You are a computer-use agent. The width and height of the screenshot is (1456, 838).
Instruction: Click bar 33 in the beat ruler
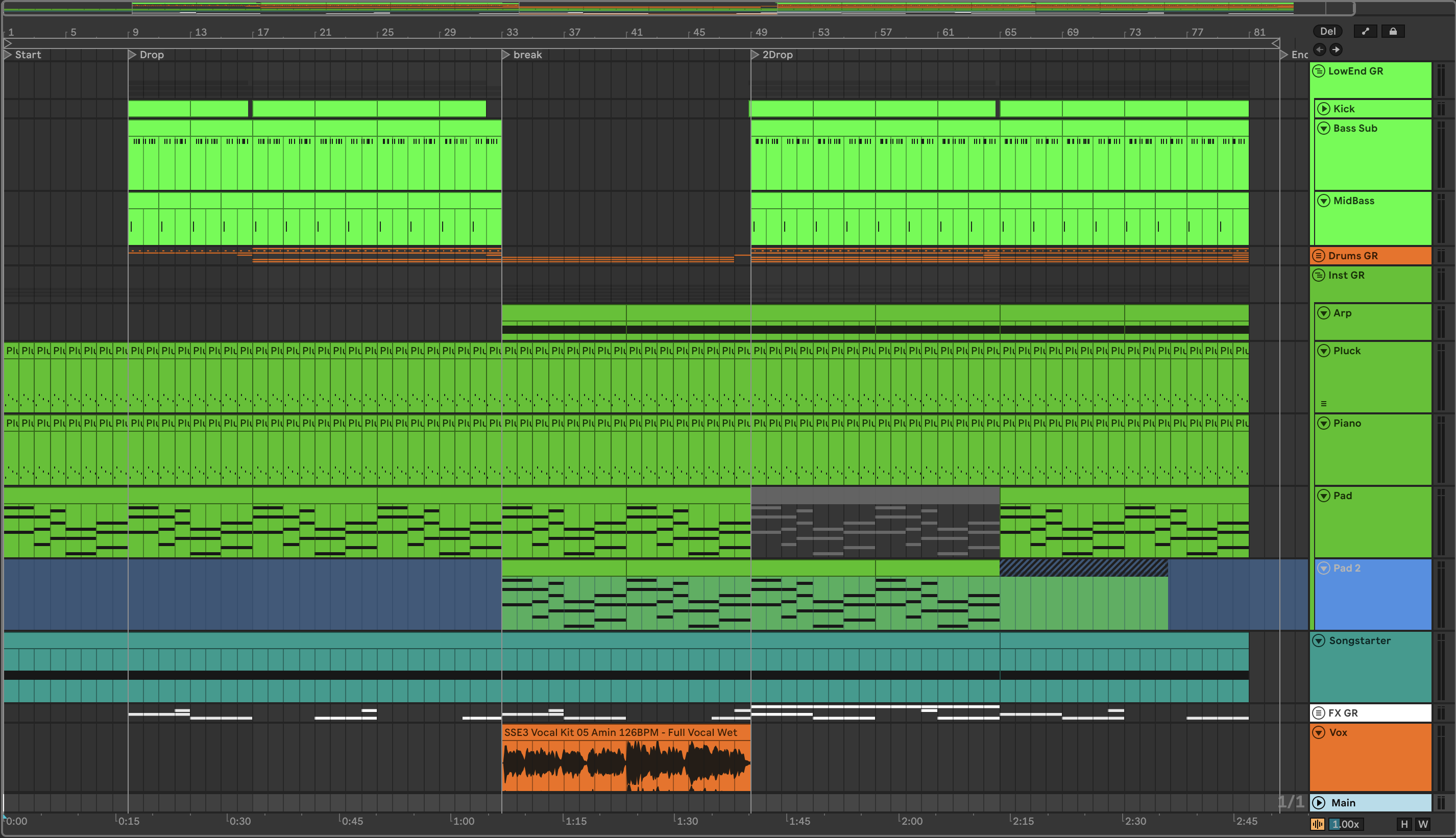point(512,32)
